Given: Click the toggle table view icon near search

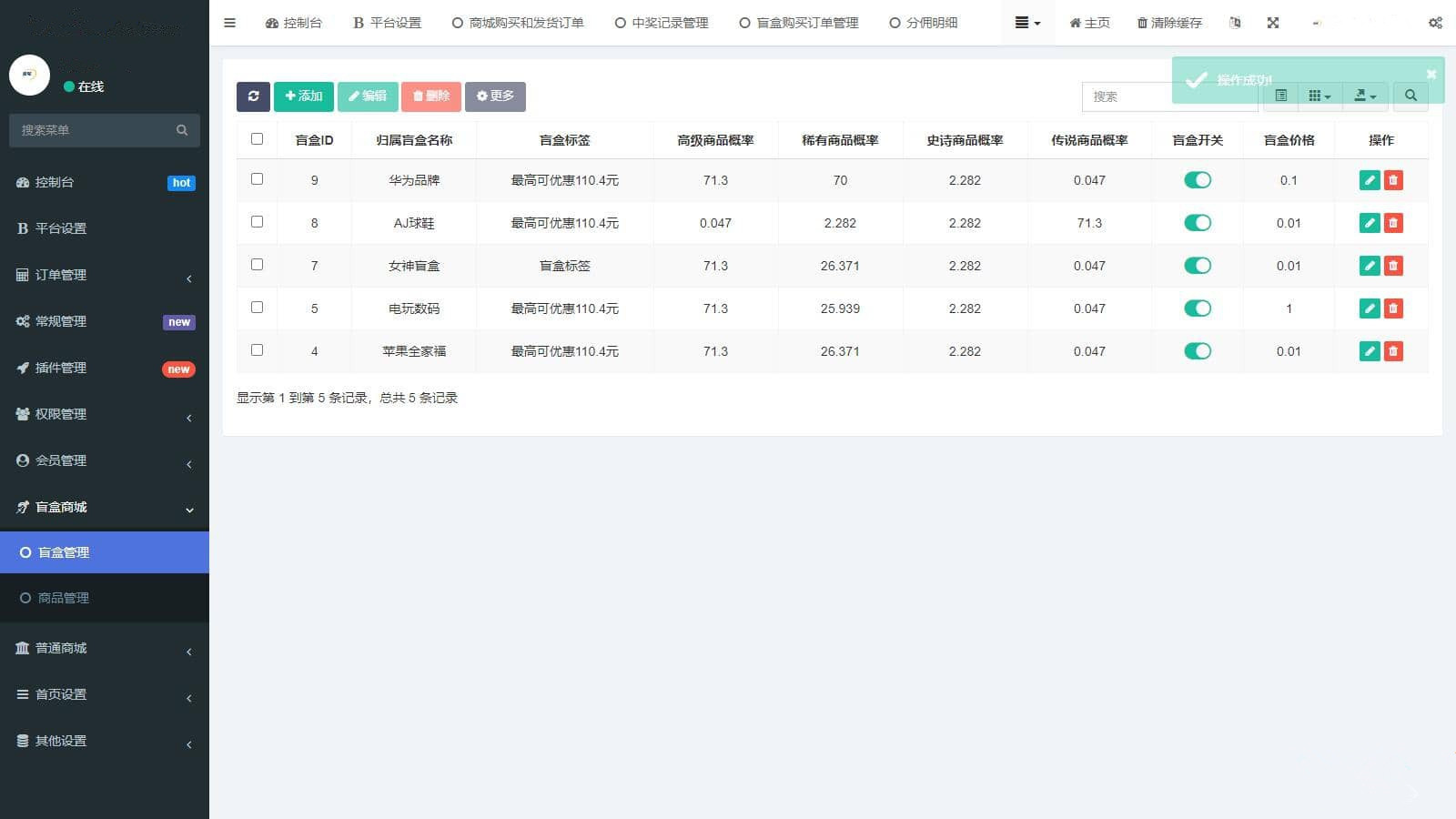Looking at the screenshot, I should (1281, 96).
